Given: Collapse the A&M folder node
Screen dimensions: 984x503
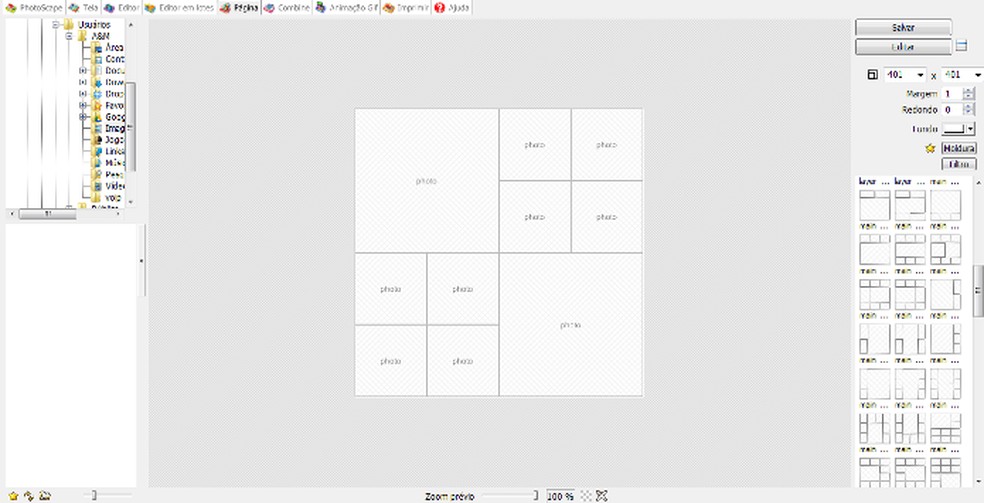Looking at the screenshot, I should [x=69, y=36].
